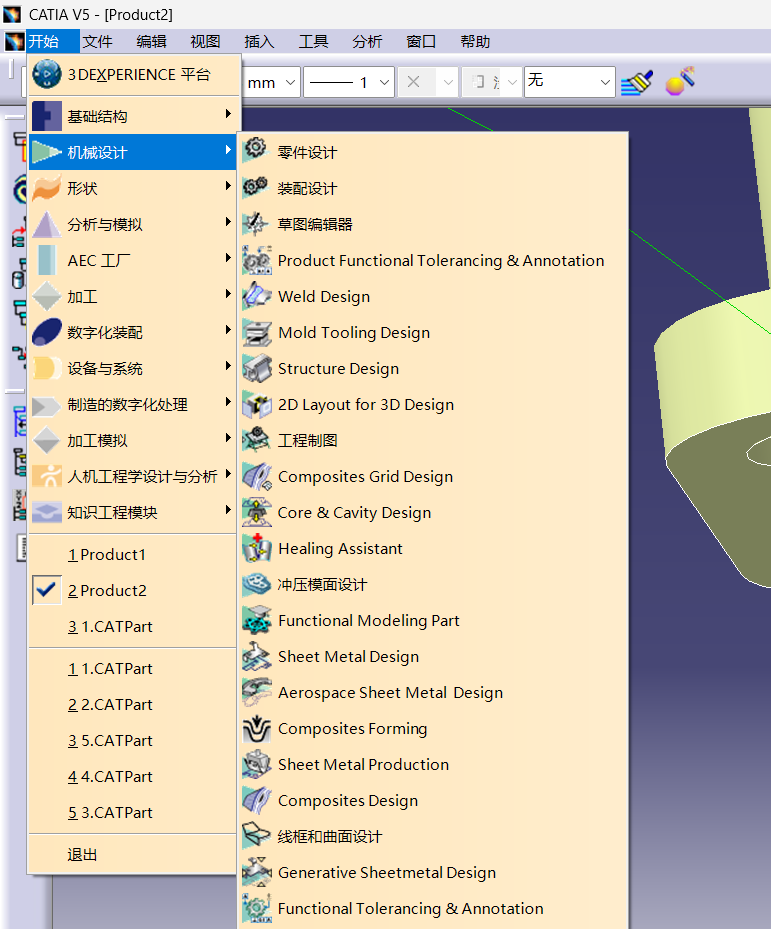The width and height of the screenshot is (771, 929).
Task: Click the Weld Design icon
Action: tap(256, 296)
